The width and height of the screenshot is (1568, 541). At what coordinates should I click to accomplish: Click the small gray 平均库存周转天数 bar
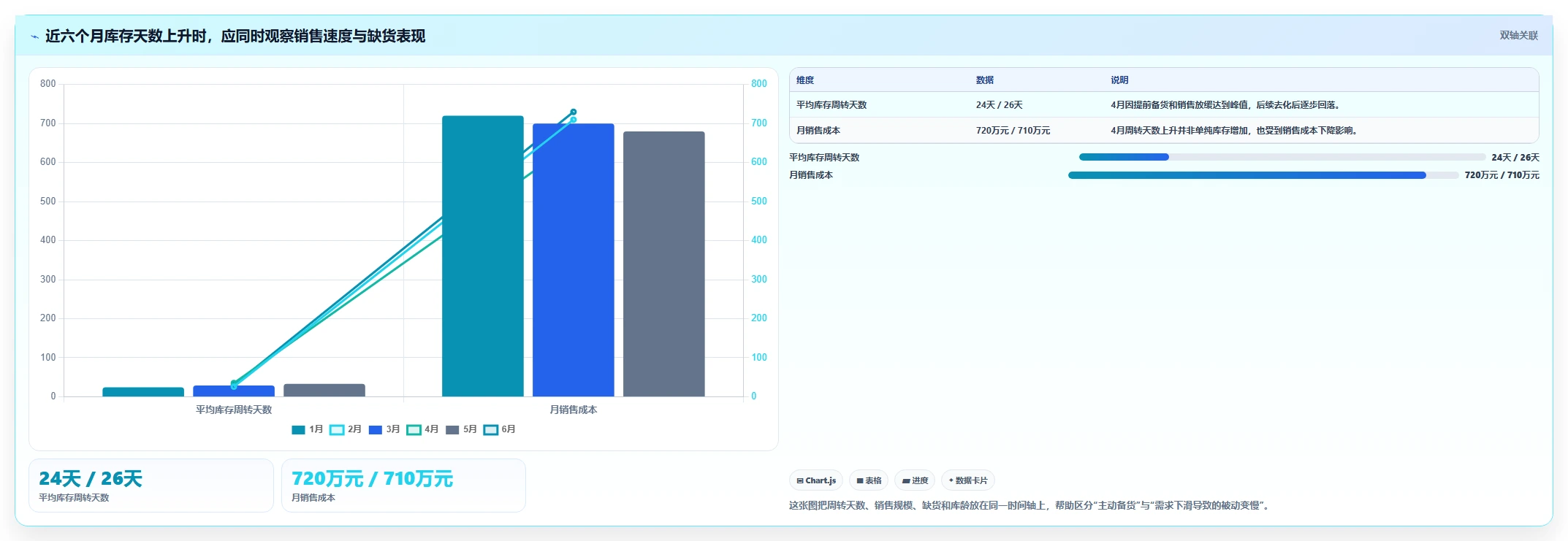[324, 391]
